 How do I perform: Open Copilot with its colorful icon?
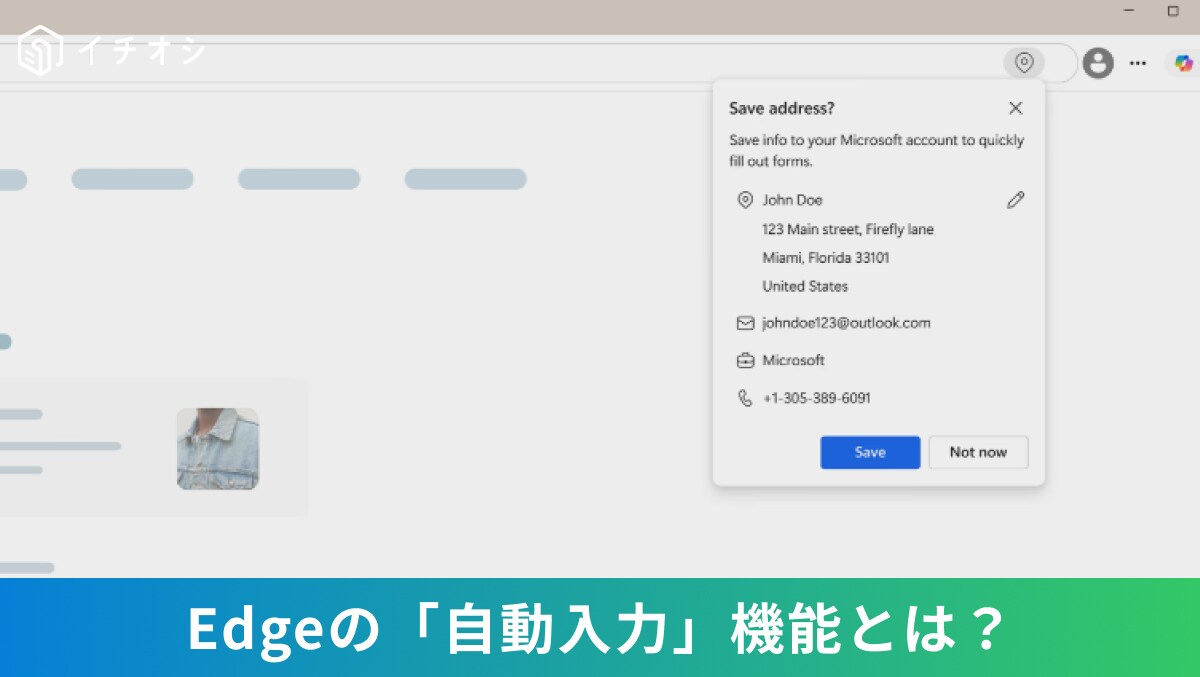(1184, 63)
